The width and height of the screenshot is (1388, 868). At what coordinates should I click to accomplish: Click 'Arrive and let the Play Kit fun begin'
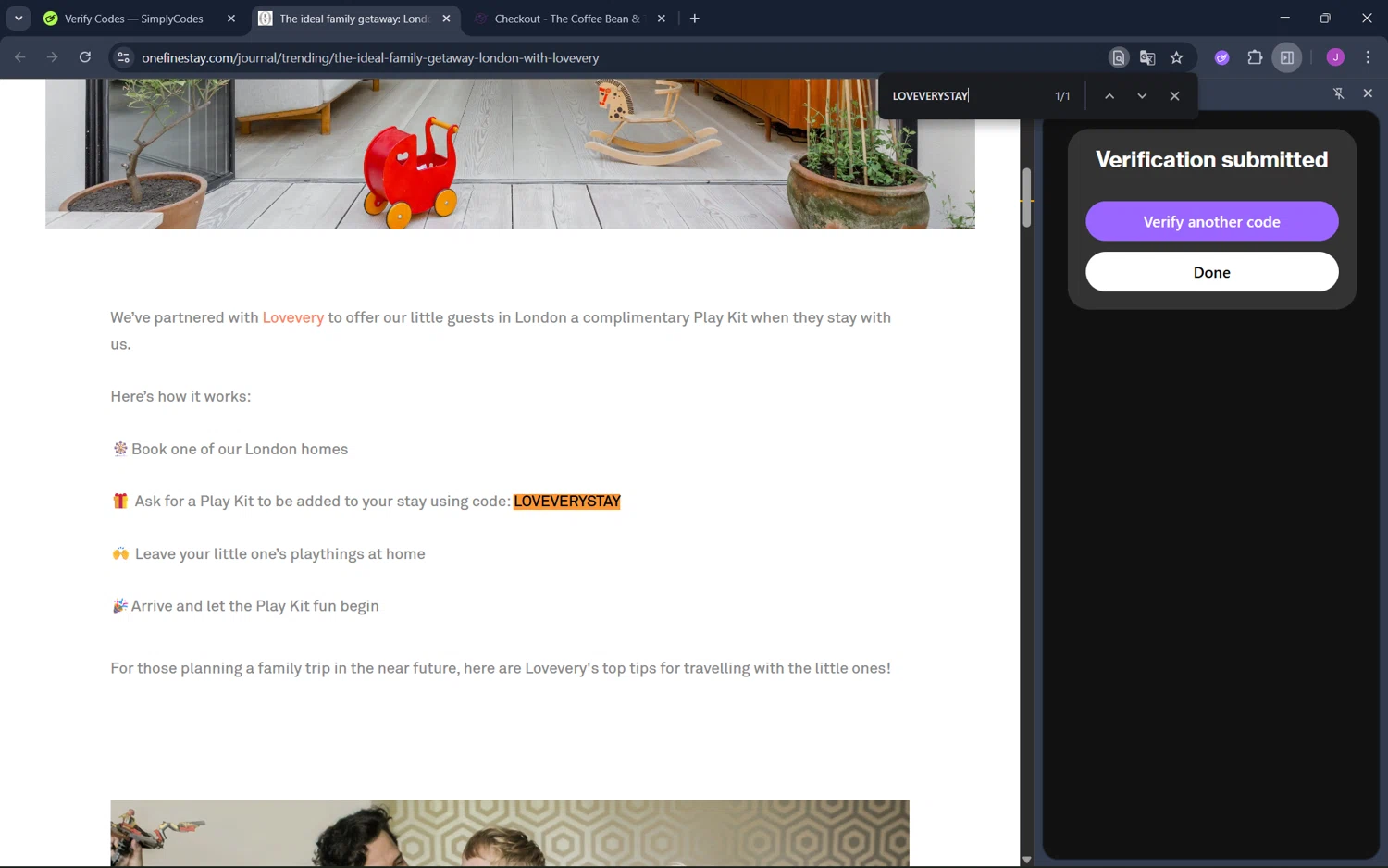click(255, 606)
